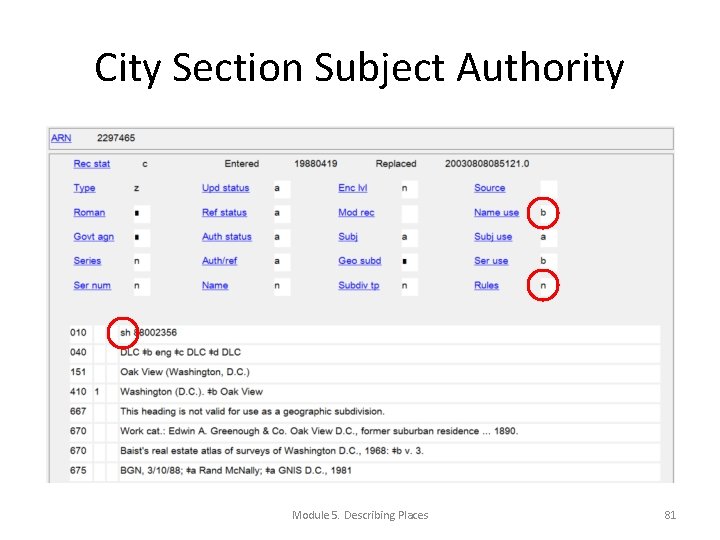
Task: Open the Subj use link
Action: [x=493, y=237]
